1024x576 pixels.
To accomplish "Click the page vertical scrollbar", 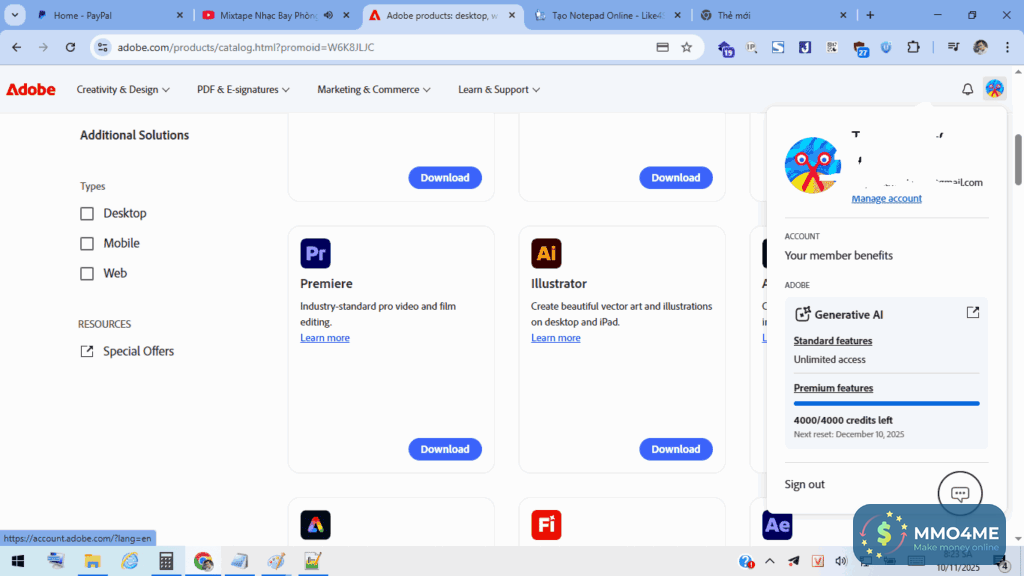I will click(x=1018, y=160).
